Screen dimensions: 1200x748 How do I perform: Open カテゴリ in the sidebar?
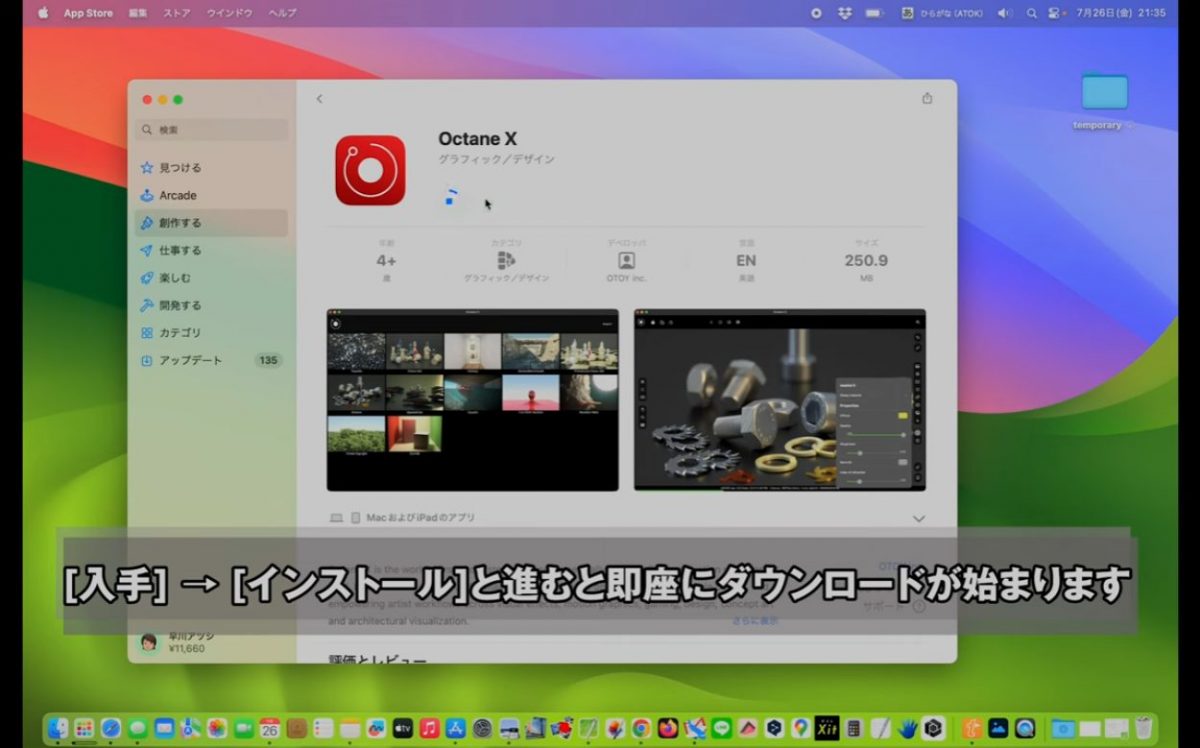(x=212, y=333)
